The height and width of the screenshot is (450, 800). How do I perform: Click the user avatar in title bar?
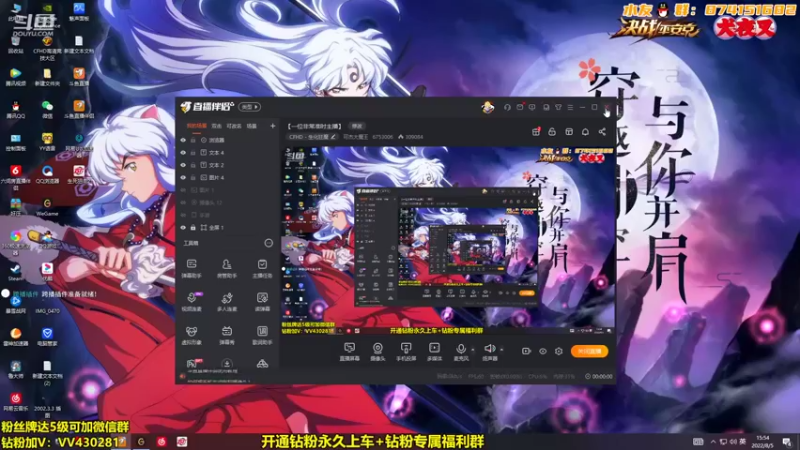pyautogui.click(x=488, y=107)
